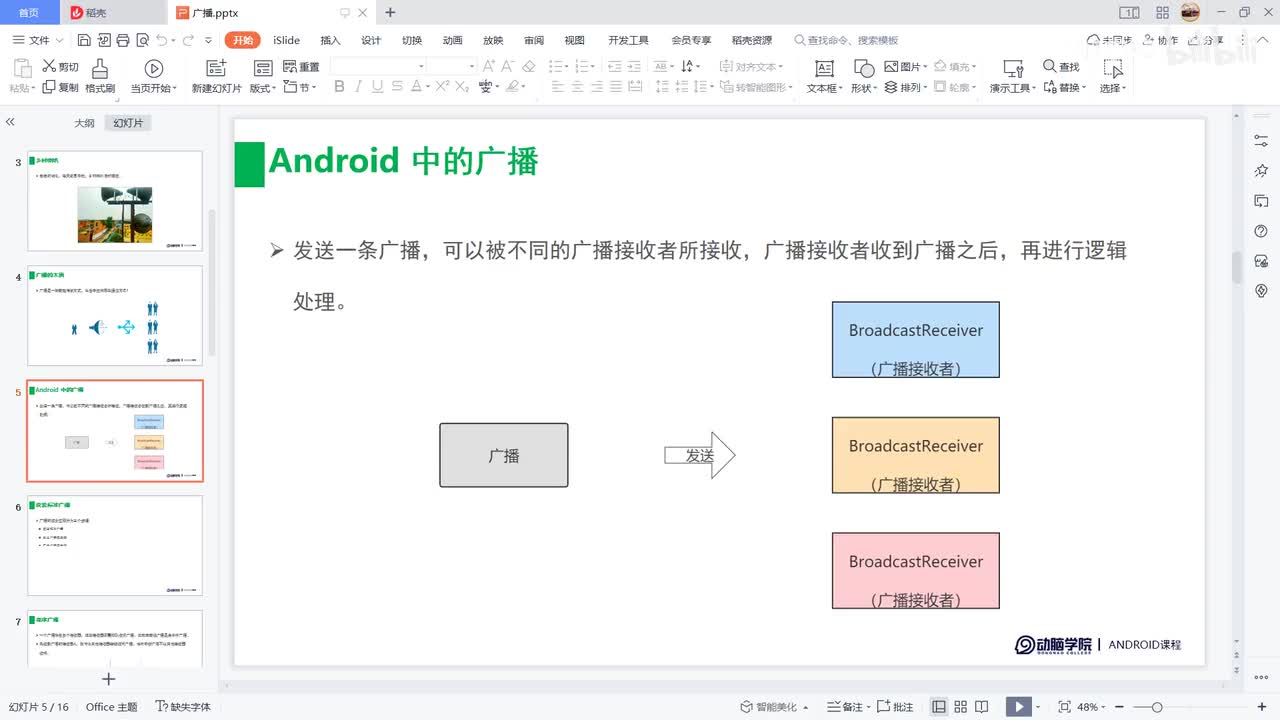Open the font name dropdown
Image resolution: width=1280 pixels, height=720 pixels.
click(x=421, y=66)
